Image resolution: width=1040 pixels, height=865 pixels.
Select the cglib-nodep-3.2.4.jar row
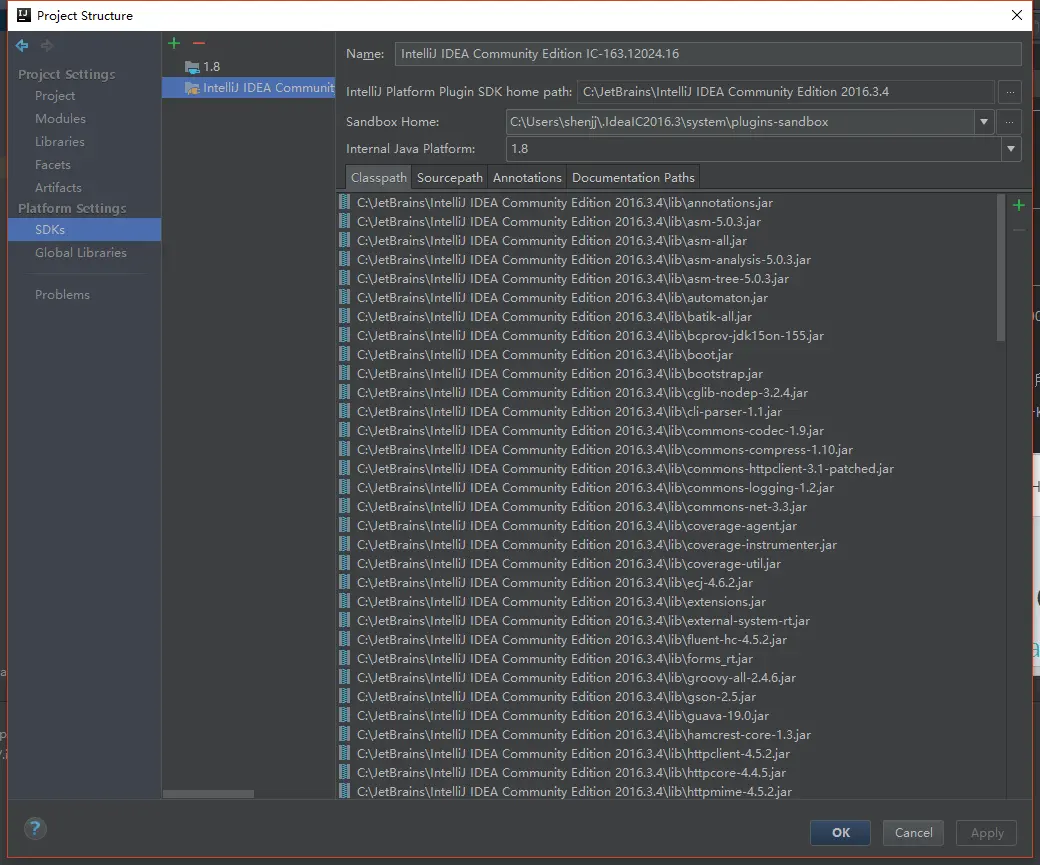click(x=667, y=393)
